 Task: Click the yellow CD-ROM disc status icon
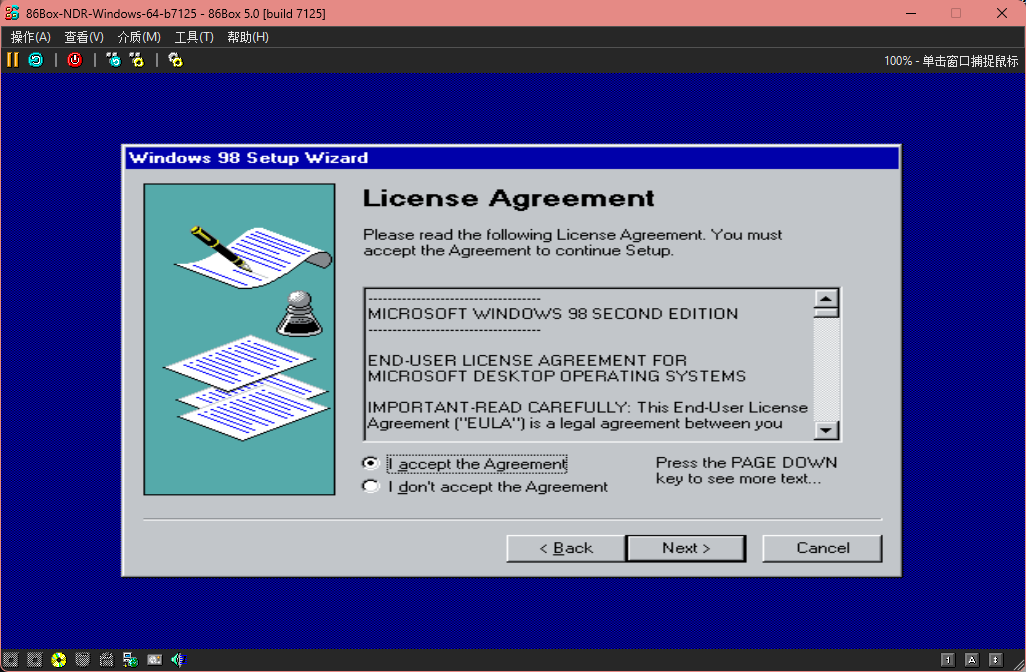point(58,660)
